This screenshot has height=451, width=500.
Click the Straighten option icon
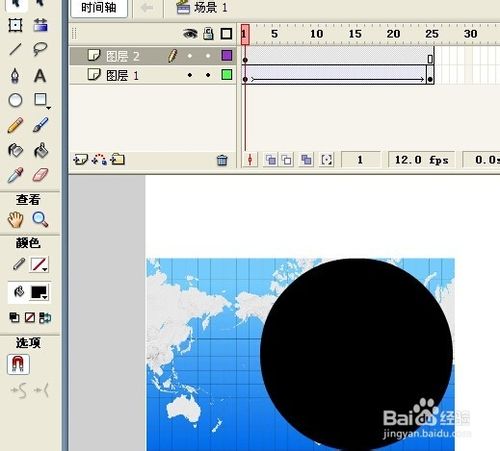[42, 390]
